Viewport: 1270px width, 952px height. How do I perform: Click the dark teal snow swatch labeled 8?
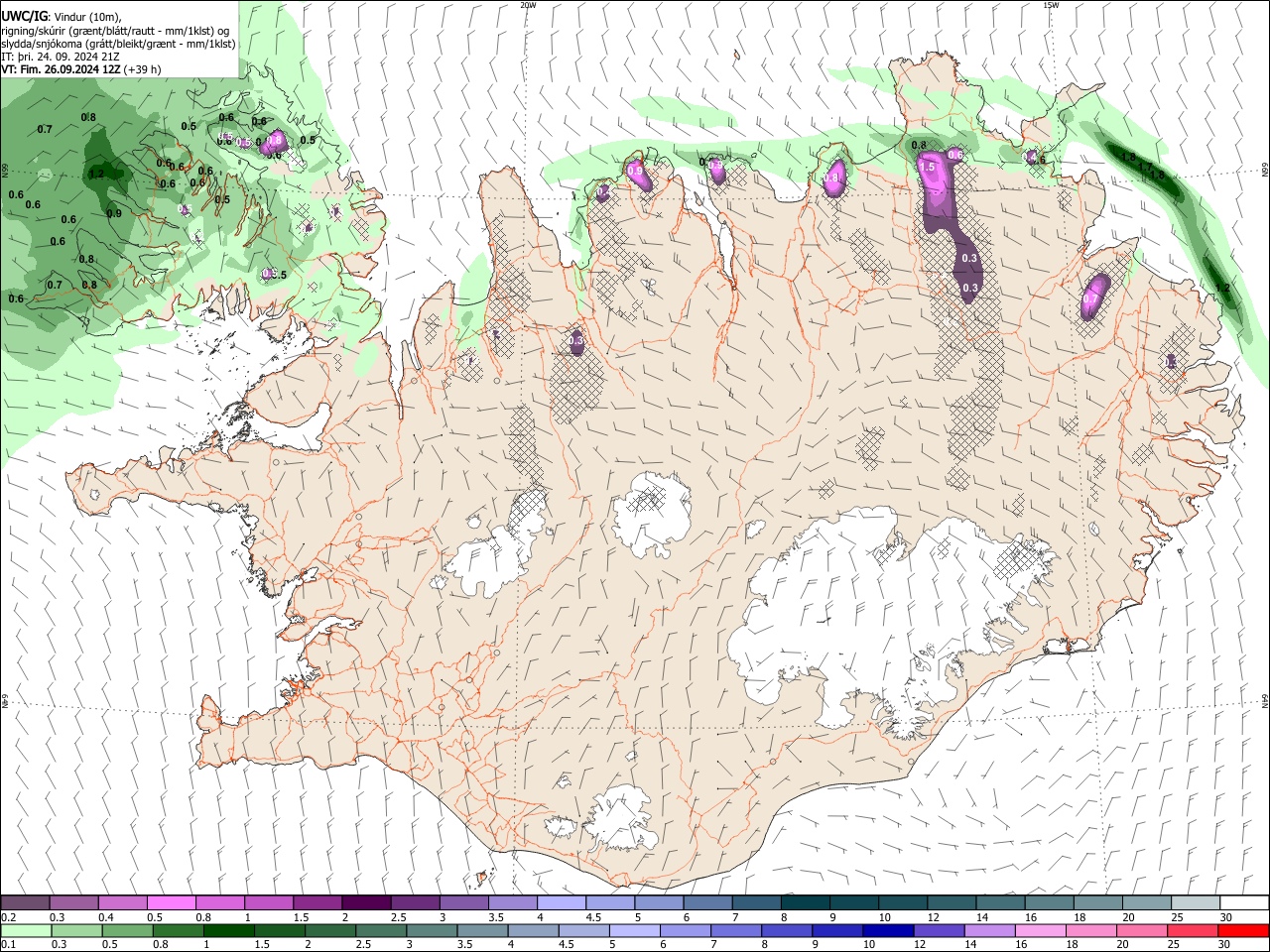(805, 902)
